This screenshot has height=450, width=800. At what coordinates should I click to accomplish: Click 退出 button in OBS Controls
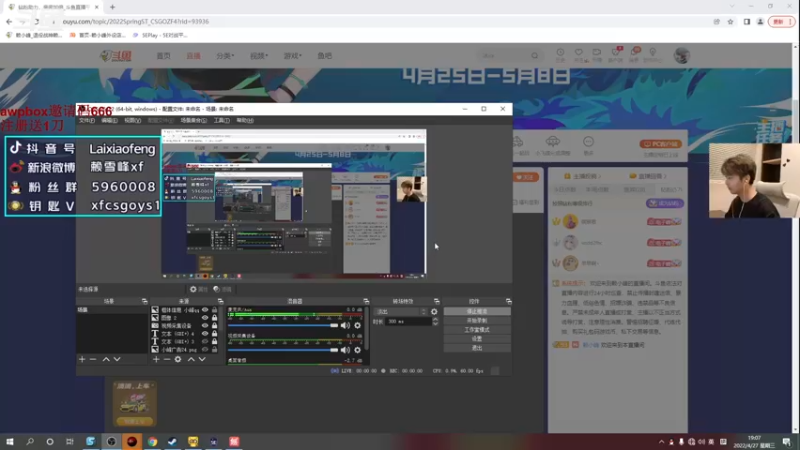477,348
